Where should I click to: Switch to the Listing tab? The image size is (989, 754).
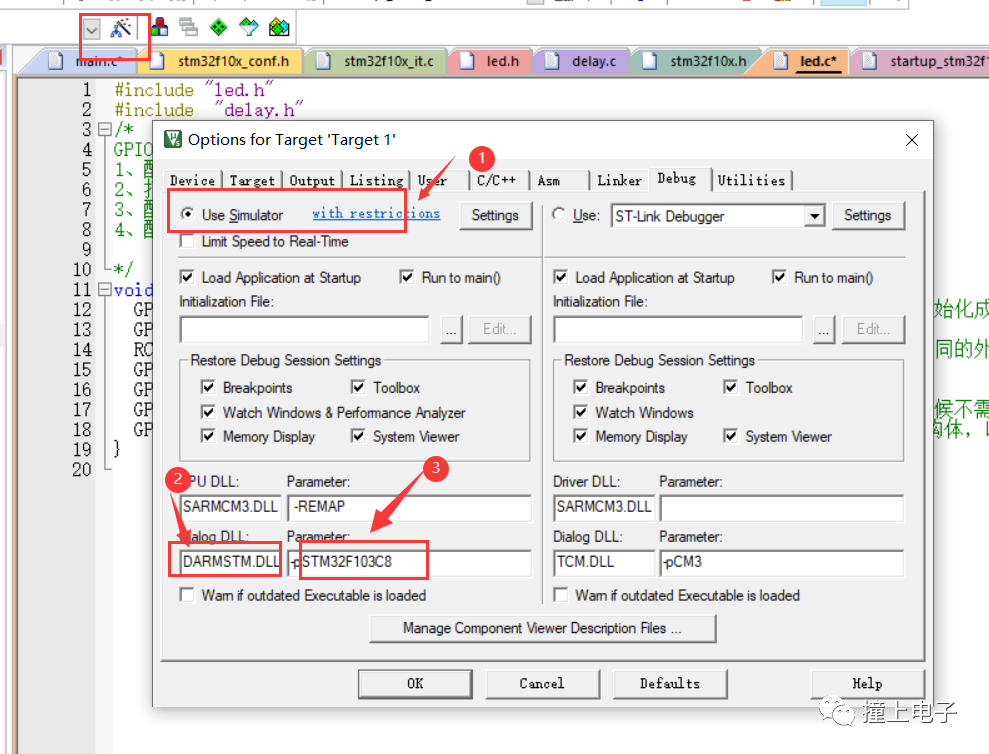(x=377, y=180)
